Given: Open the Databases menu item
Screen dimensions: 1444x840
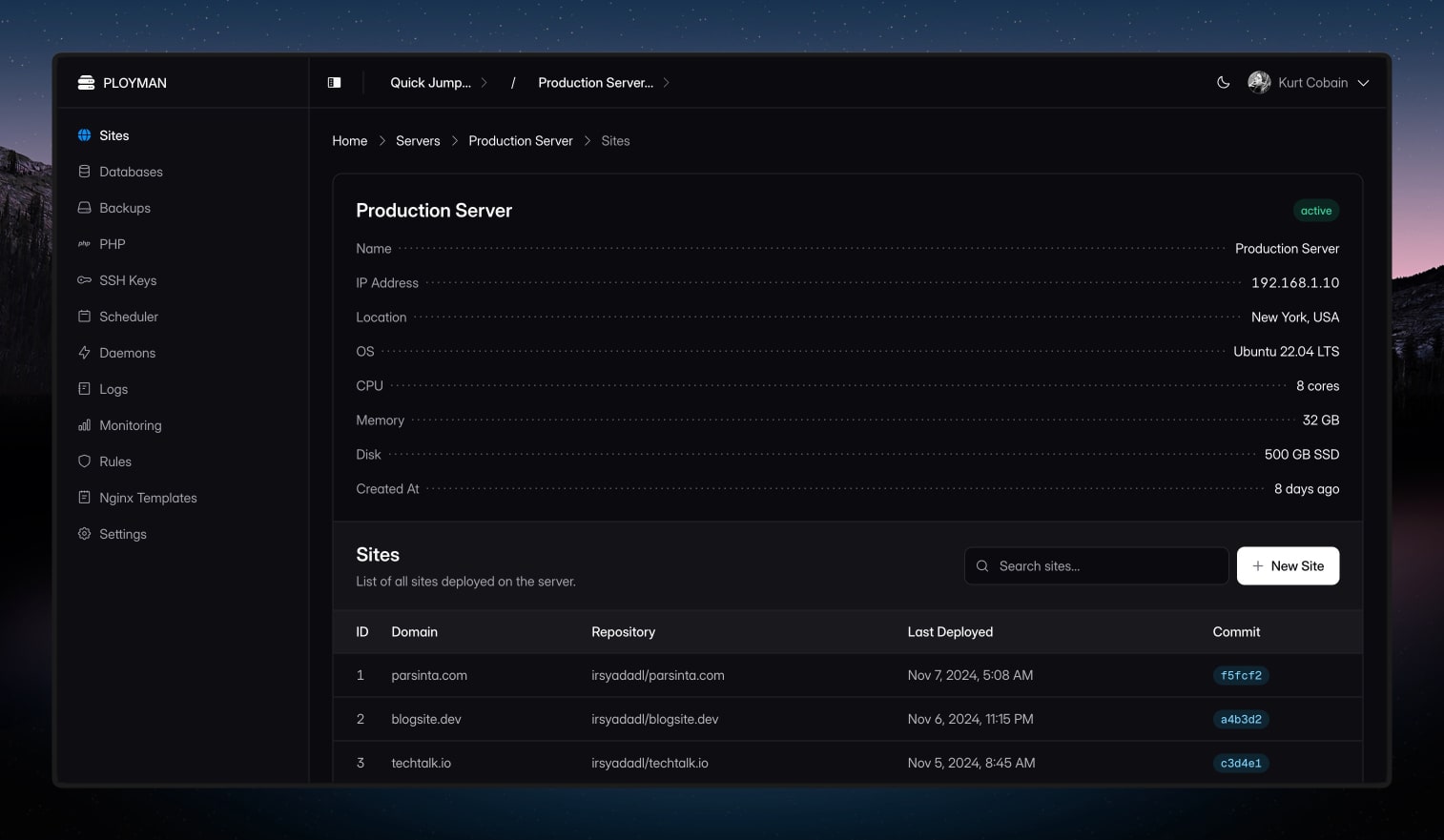Looking at the screenshot, I should coord(182,172).
